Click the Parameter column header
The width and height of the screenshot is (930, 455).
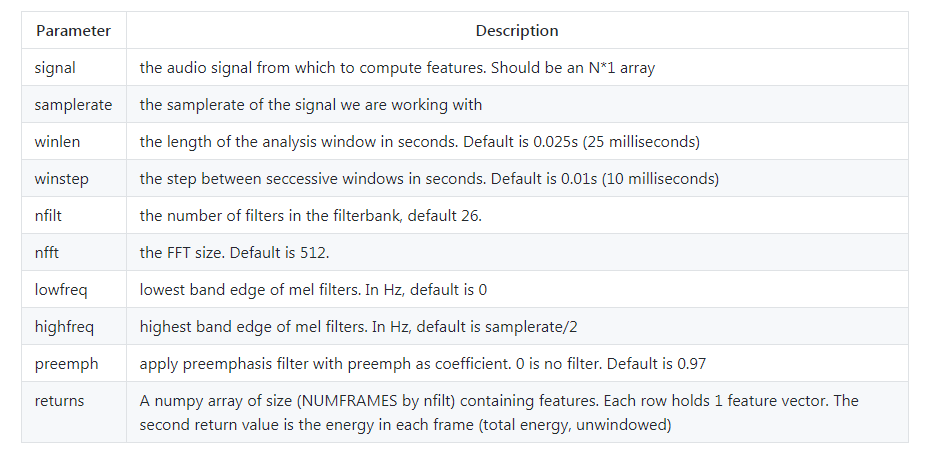[x=74, y=31]
